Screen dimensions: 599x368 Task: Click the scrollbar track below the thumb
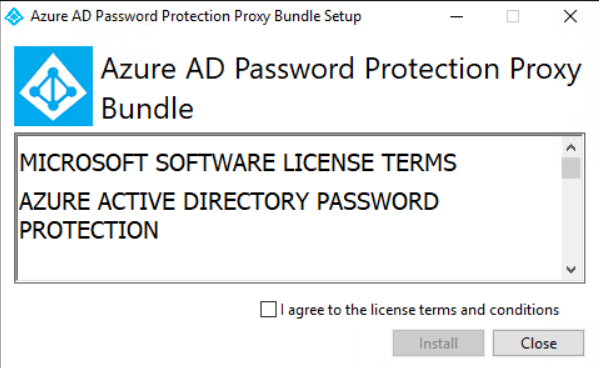tap(571, 220)
